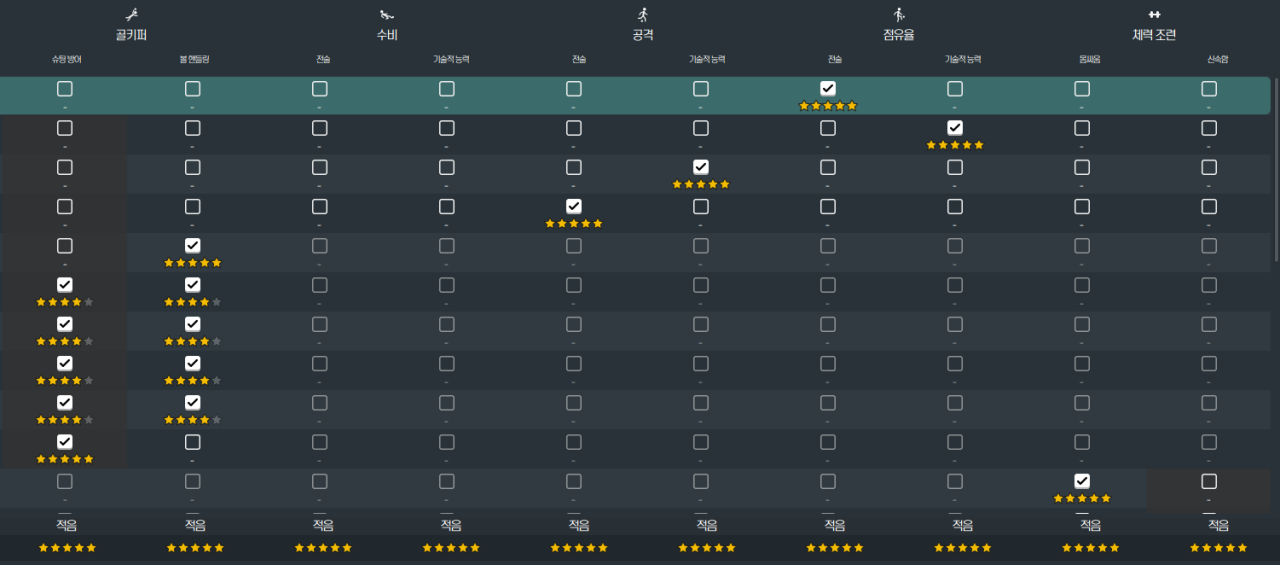This screenshot has width=1280, height=565.
Task: Click the possession icon above 점유율
Action: pos(898,15)
